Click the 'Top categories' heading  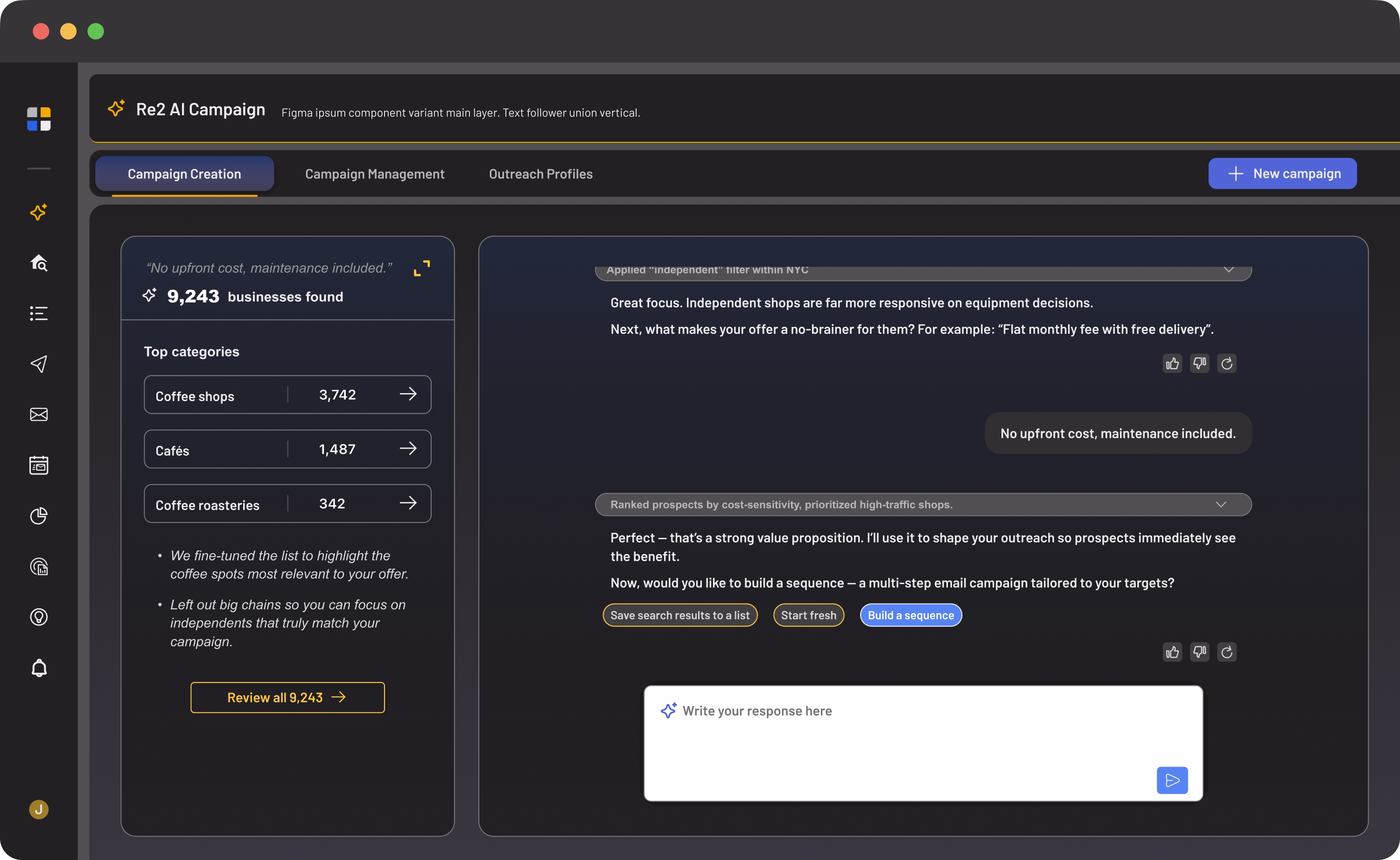point(191,352)
